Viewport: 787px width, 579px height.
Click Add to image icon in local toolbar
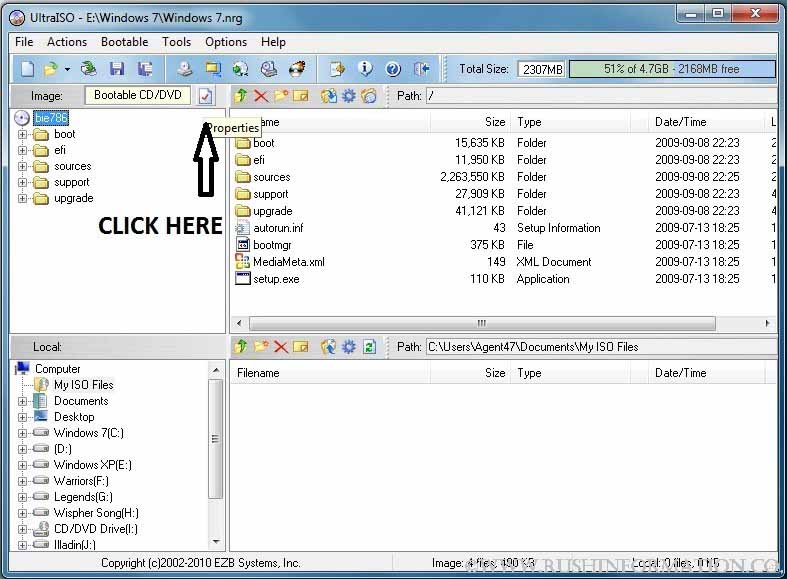coord(329,347)
